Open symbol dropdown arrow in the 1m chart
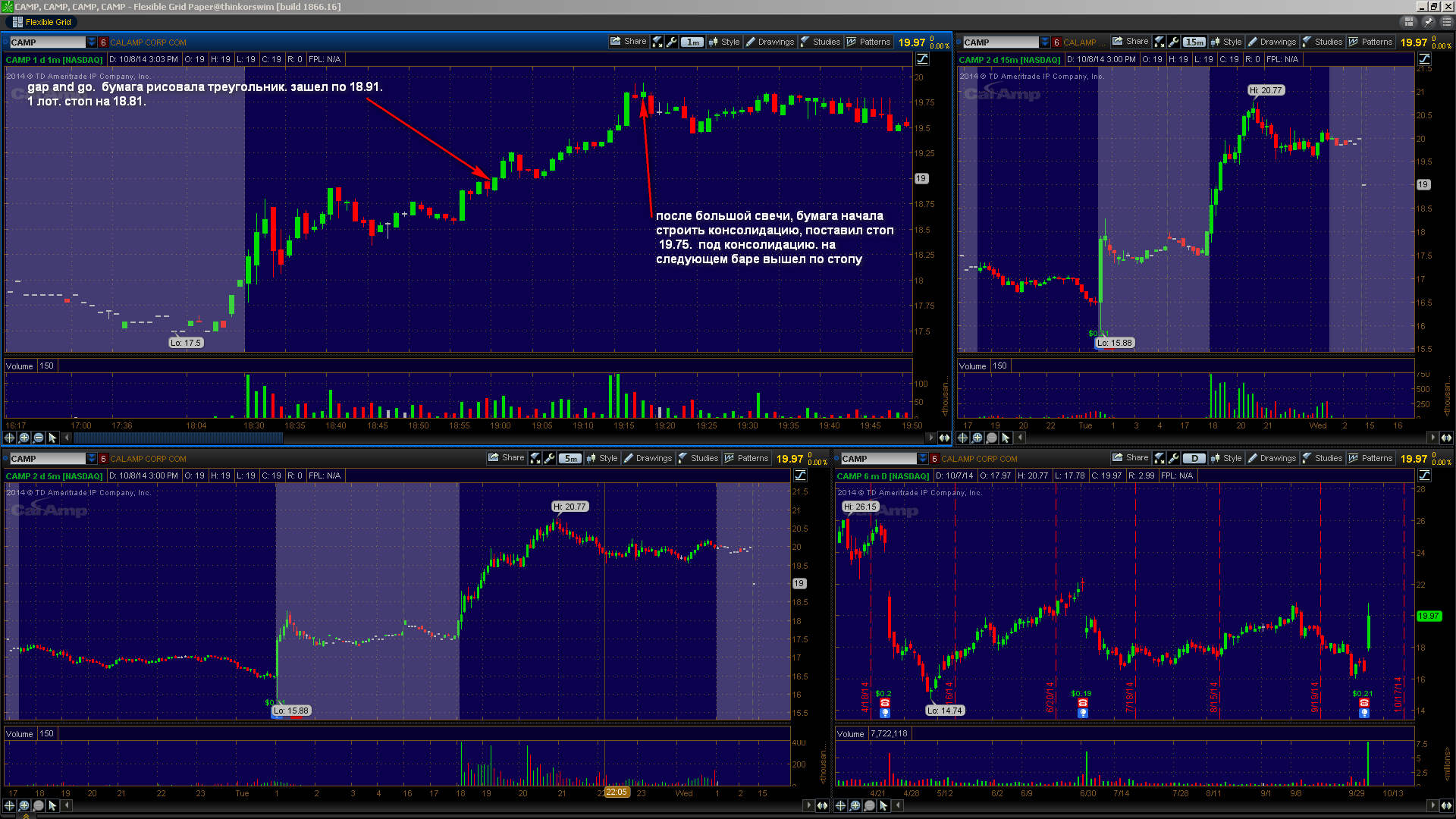Viewport: 1456px width, 819px height. click(x=92, y=42)
